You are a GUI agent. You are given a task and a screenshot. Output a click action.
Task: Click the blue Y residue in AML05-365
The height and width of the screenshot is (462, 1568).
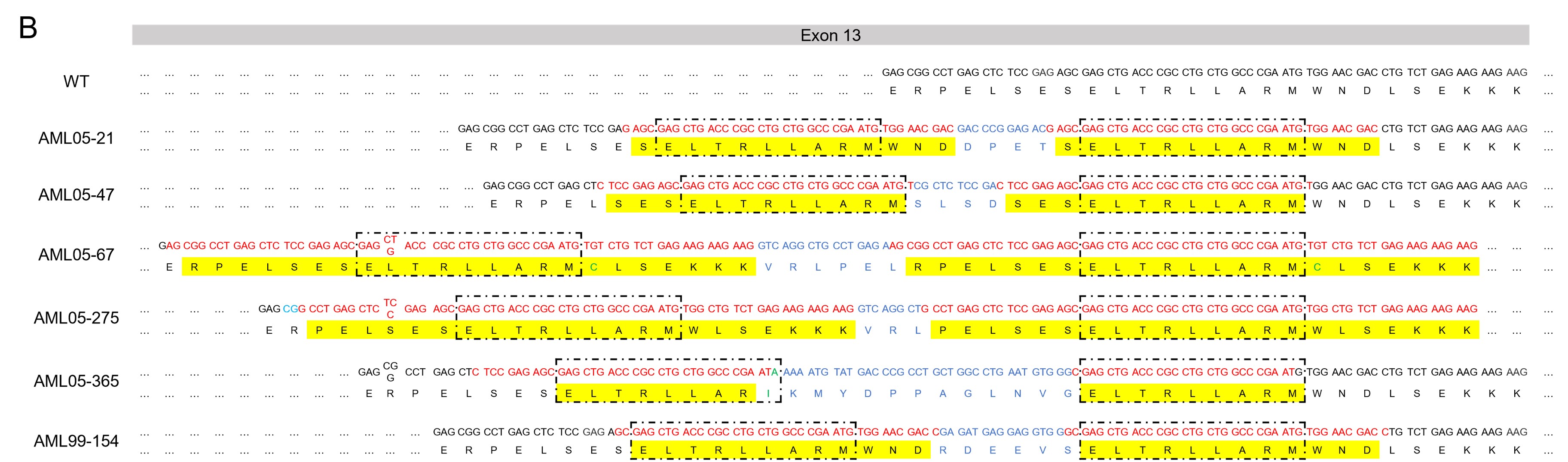(x=843, y=394)
